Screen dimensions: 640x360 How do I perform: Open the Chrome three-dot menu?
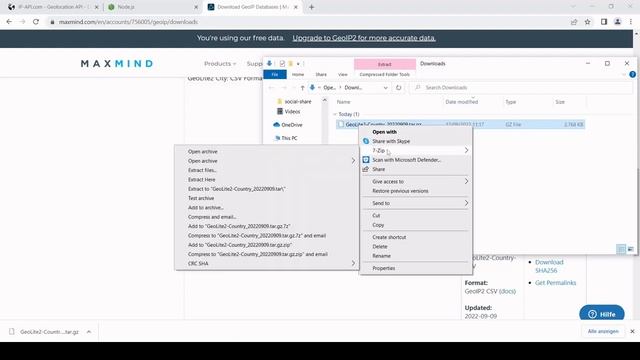coord(631,22)
